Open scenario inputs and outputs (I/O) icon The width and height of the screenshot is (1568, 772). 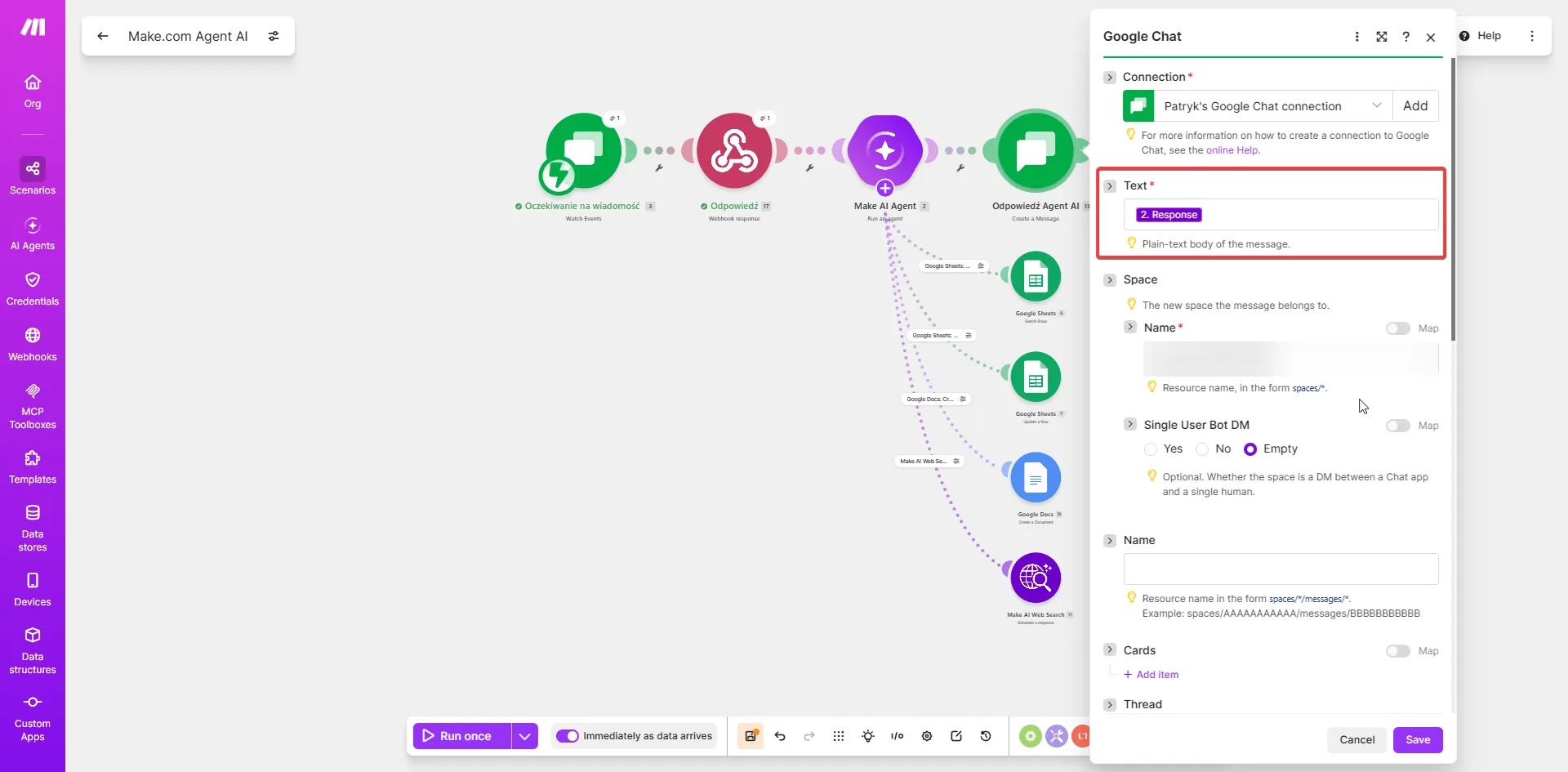click(x=898, y=736)
